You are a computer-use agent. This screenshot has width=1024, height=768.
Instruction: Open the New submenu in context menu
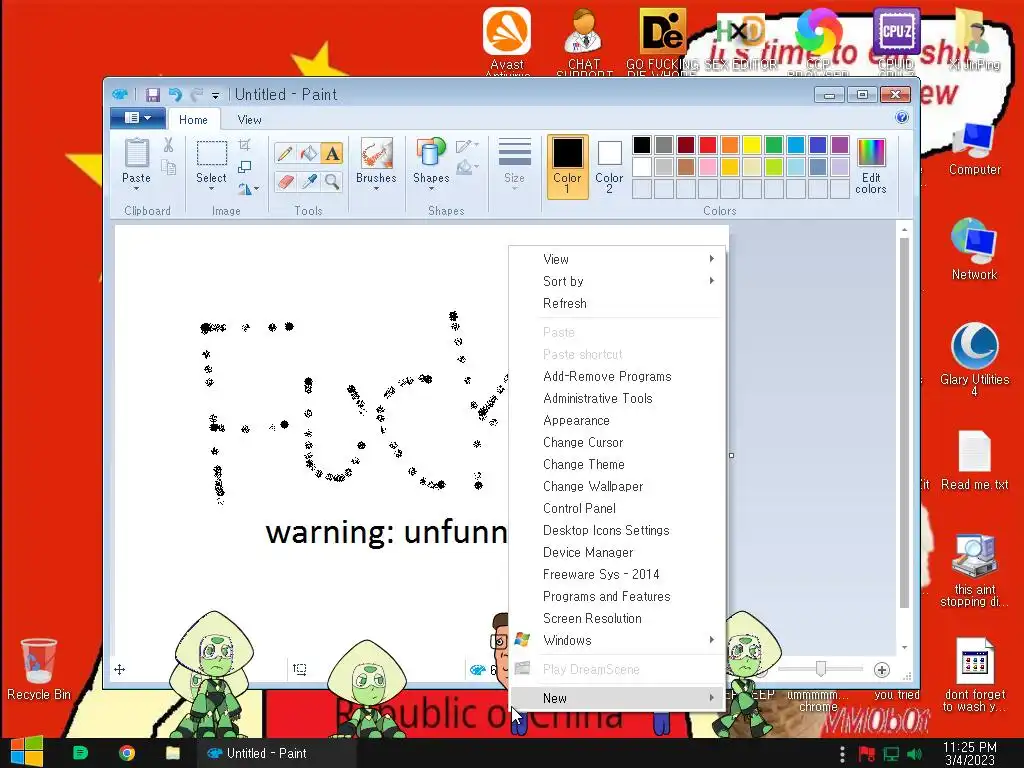pyautogui.click(x=617, y=698)
